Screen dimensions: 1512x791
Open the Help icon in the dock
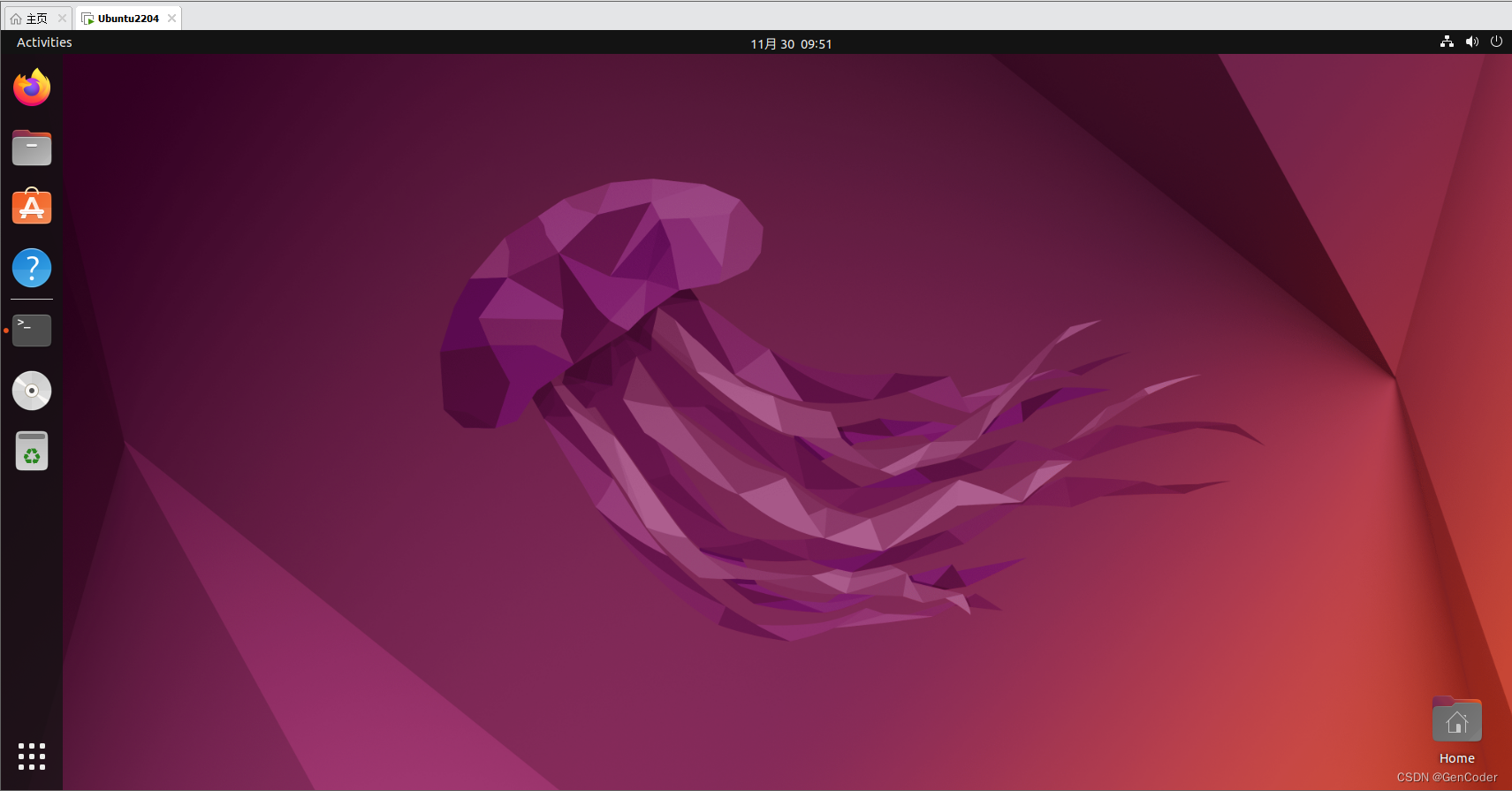coord(32,268)
